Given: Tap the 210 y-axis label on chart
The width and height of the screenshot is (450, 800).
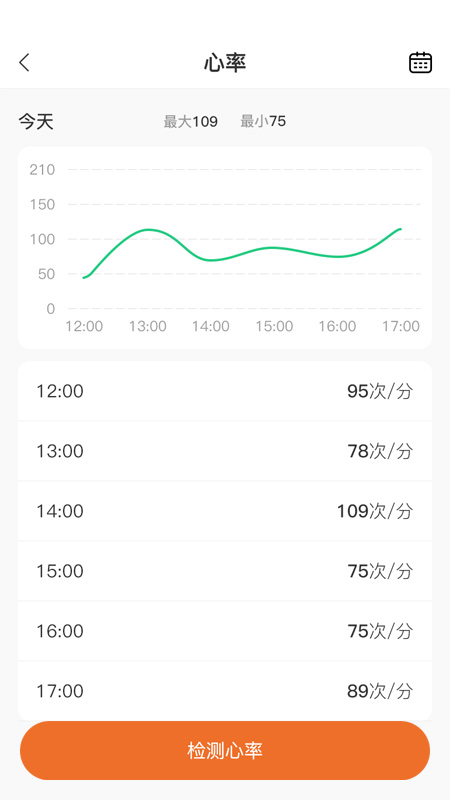Looking at the screenshot, I should click(x=42, y=169).
